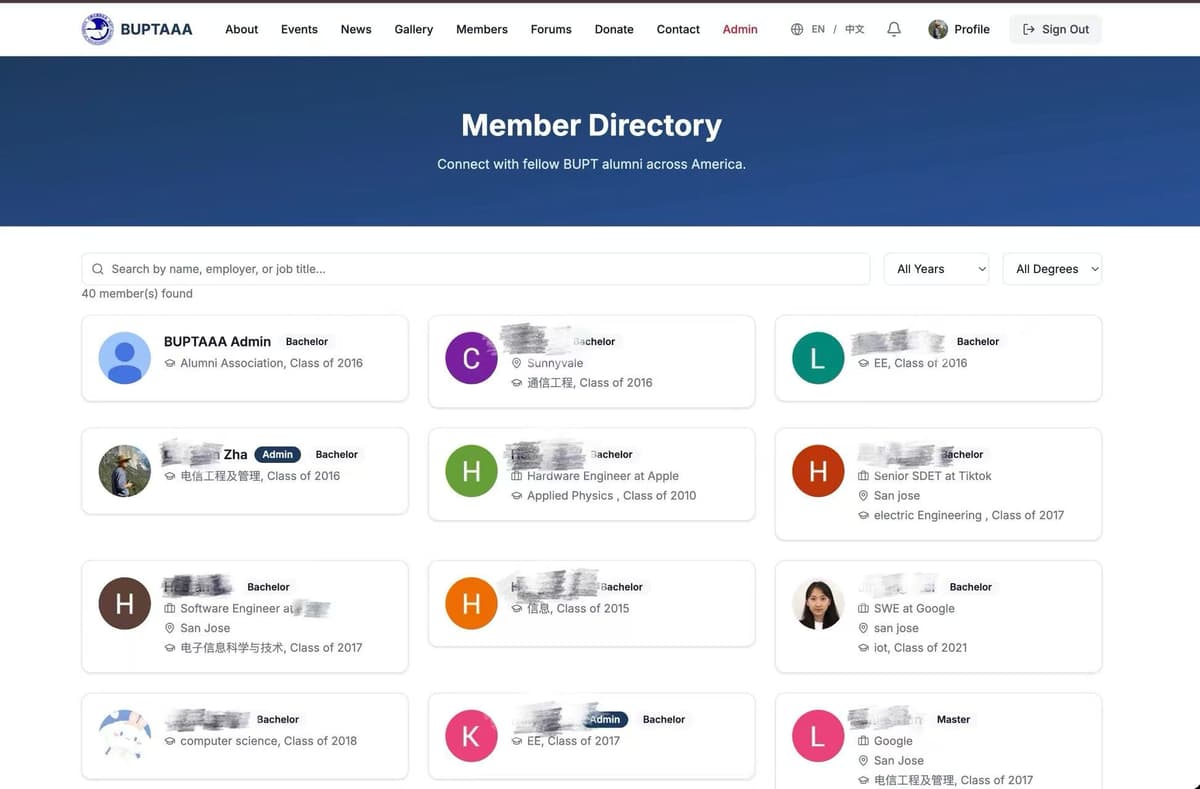This screenshot has width=1200, height=789.
Task: Click graduation cap icon beside 'EE, Class of 2017'
Action: pyautogui.click(x=517, y=741)
